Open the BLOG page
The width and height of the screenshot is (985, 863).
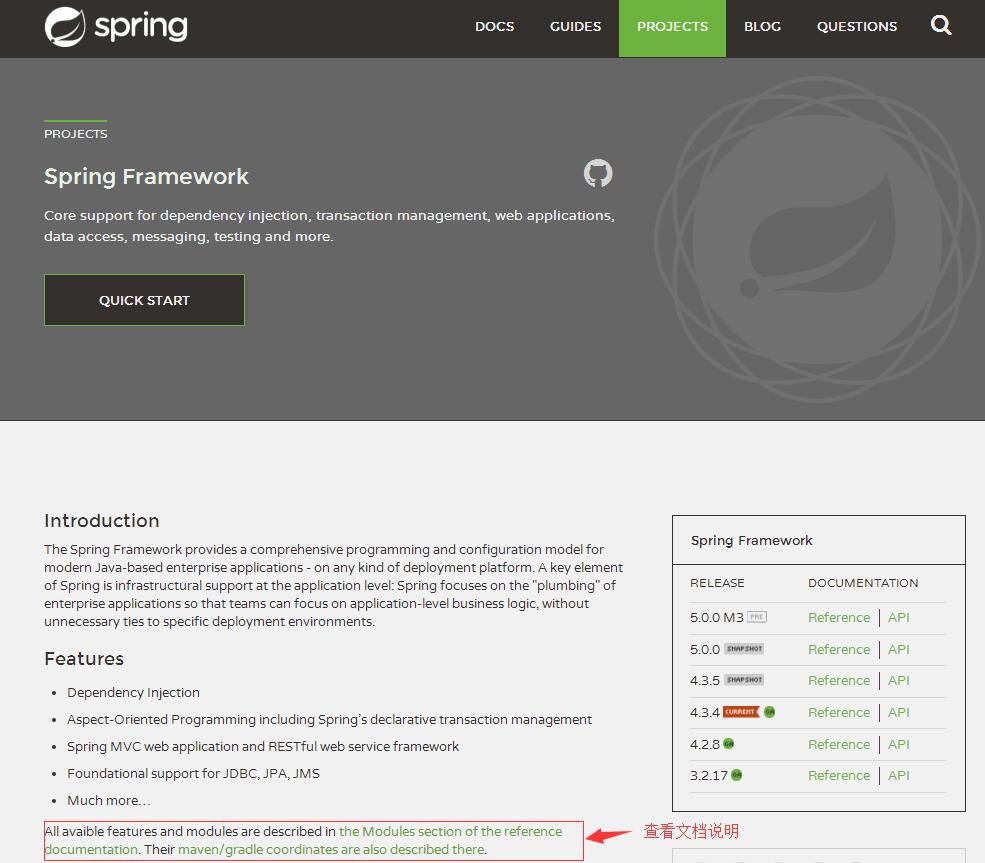[x=762, y=26]
